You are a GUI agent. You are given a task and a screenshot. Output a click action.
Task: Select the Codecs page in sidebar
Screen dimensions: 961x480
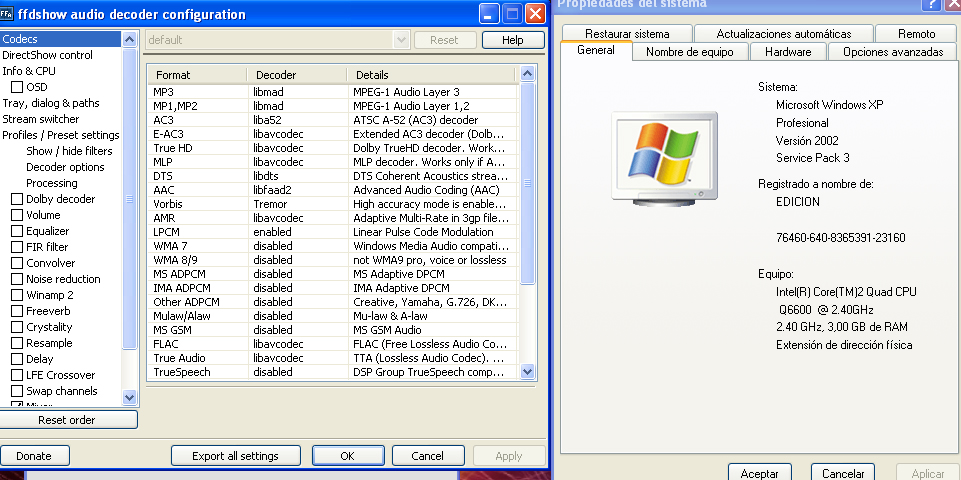[x=61, y=39]
